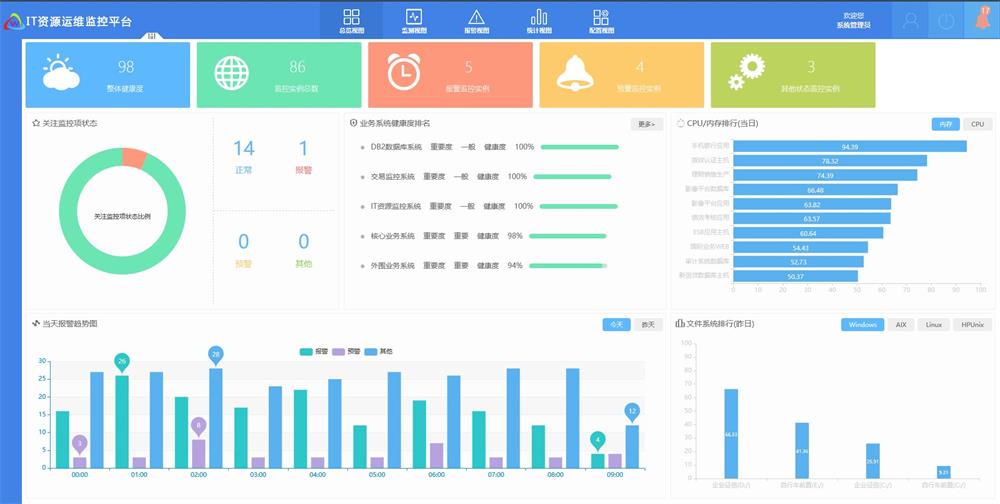Click the chart icon beside 文件系统排行
This screenshot has width=1000, height=504.
tap(680, 323)
